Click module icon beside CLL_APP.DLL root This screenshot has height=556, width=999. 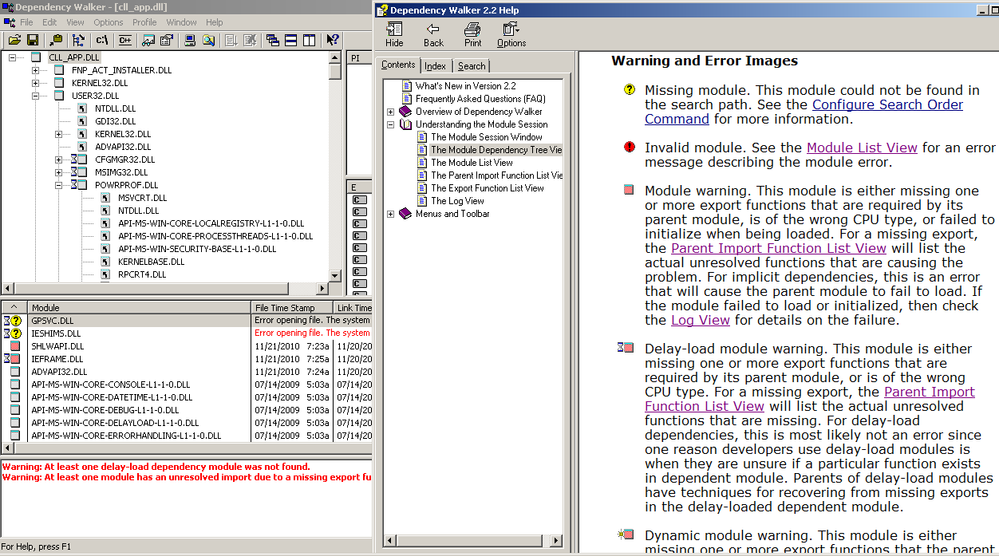click(x=36, y=57)
